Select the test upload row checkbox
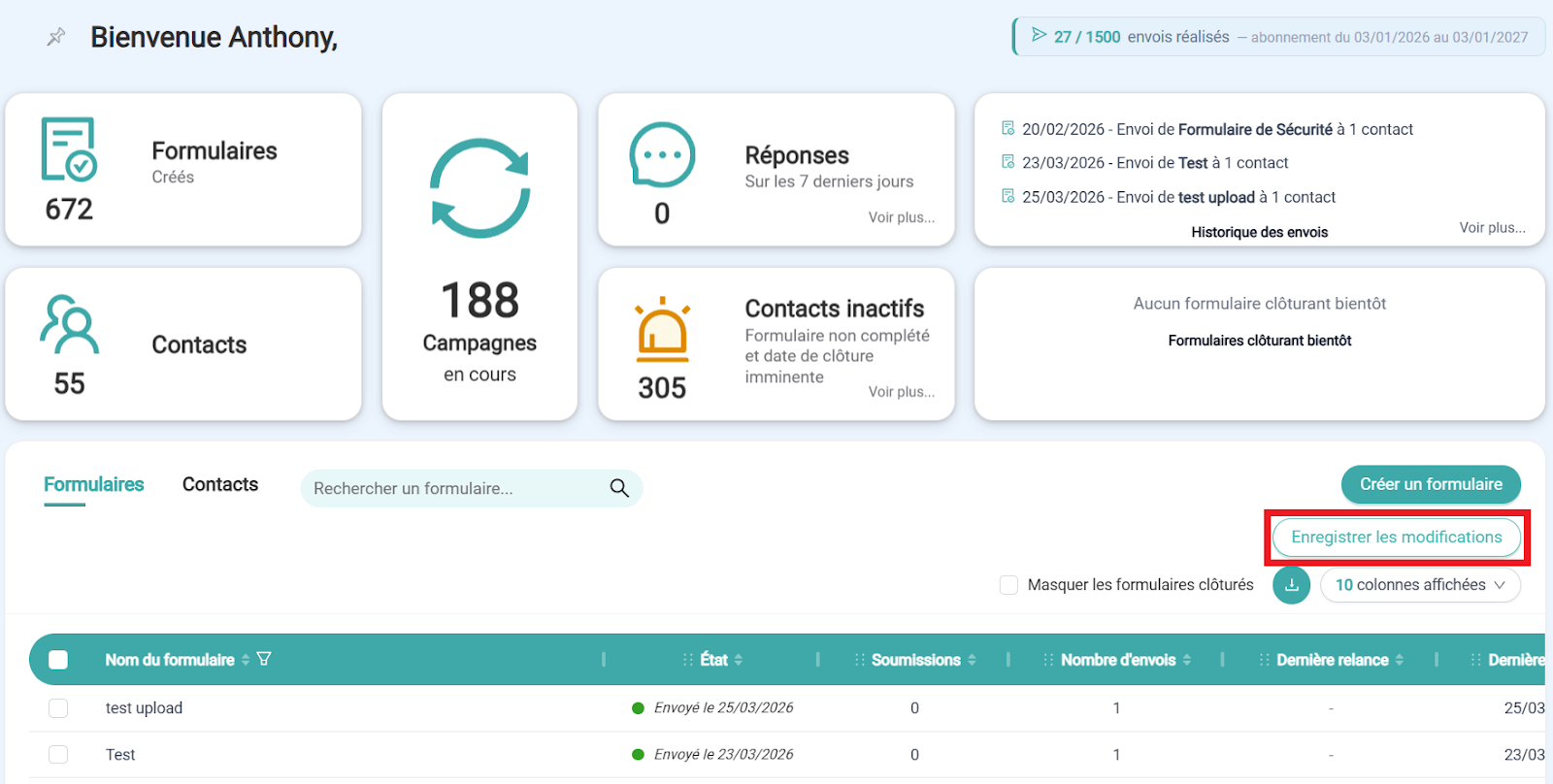This screenshot has width=1553, height=784. (58, 708)
